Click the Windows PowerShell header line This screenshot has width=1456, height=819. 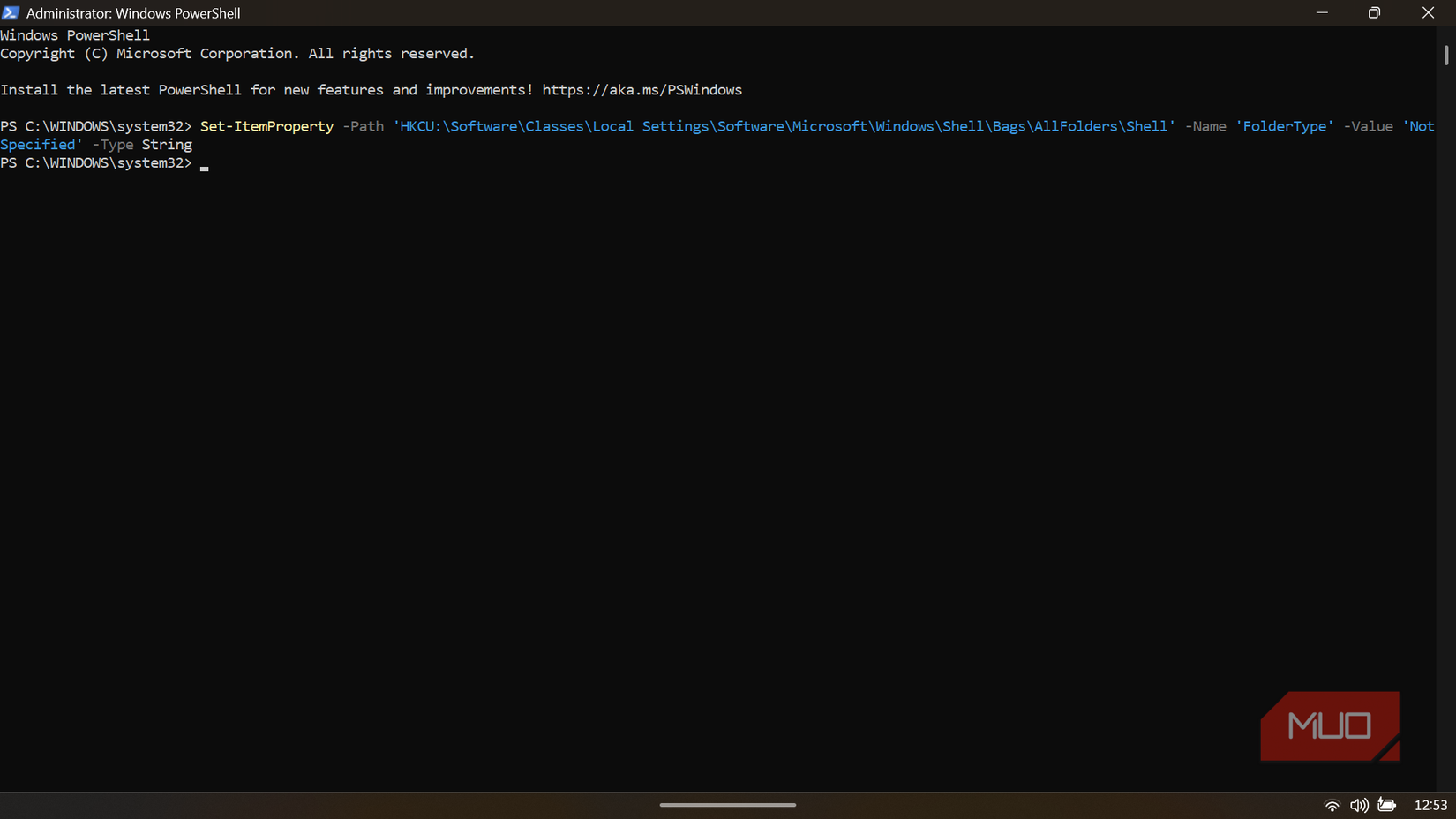click(75, 34)
